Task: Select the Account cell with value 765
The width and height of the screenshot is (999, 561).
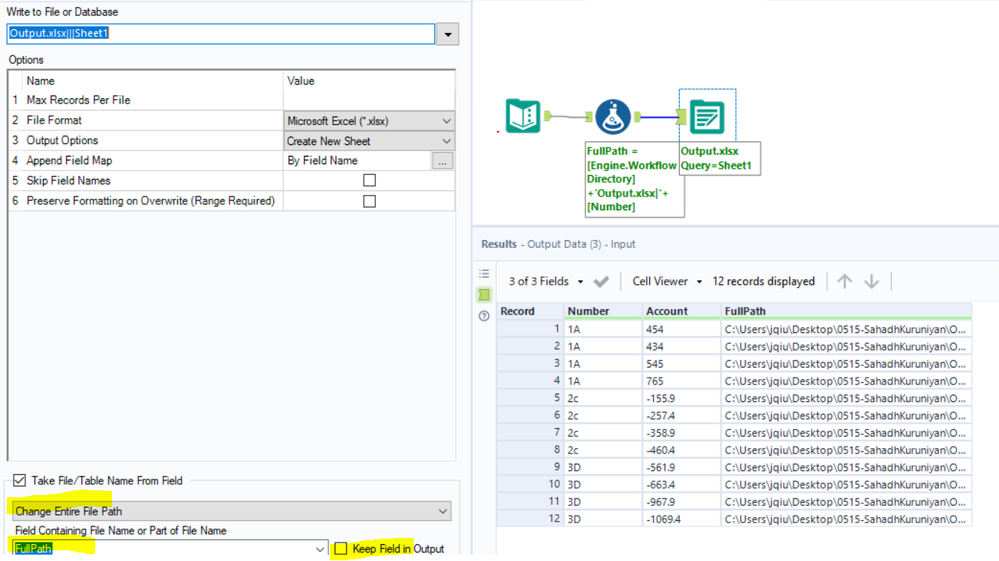Action: (681, 381)
